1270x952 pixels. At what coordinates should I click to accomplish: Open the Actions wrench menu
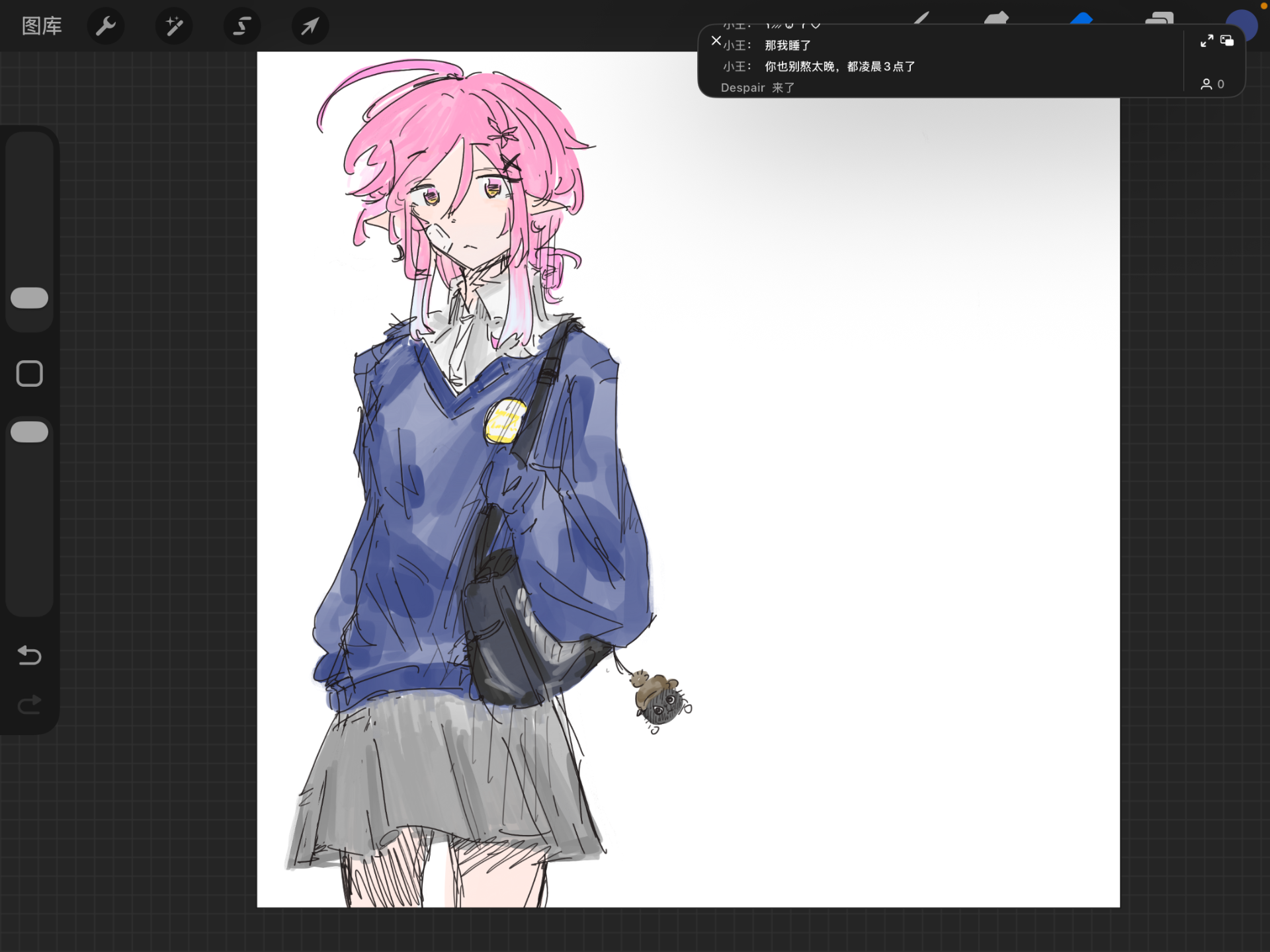pyautogui.click(x=106, y=26)
